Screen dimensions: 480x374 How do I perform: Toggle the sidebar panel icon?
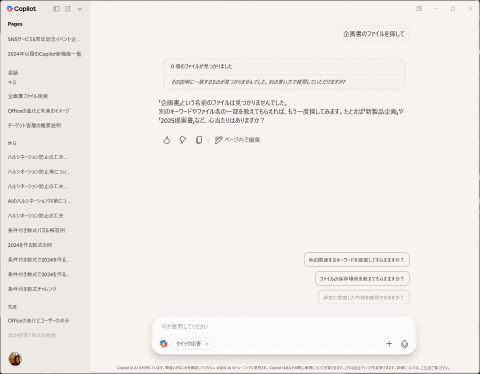pyautogui.click(x=56, y=9)
